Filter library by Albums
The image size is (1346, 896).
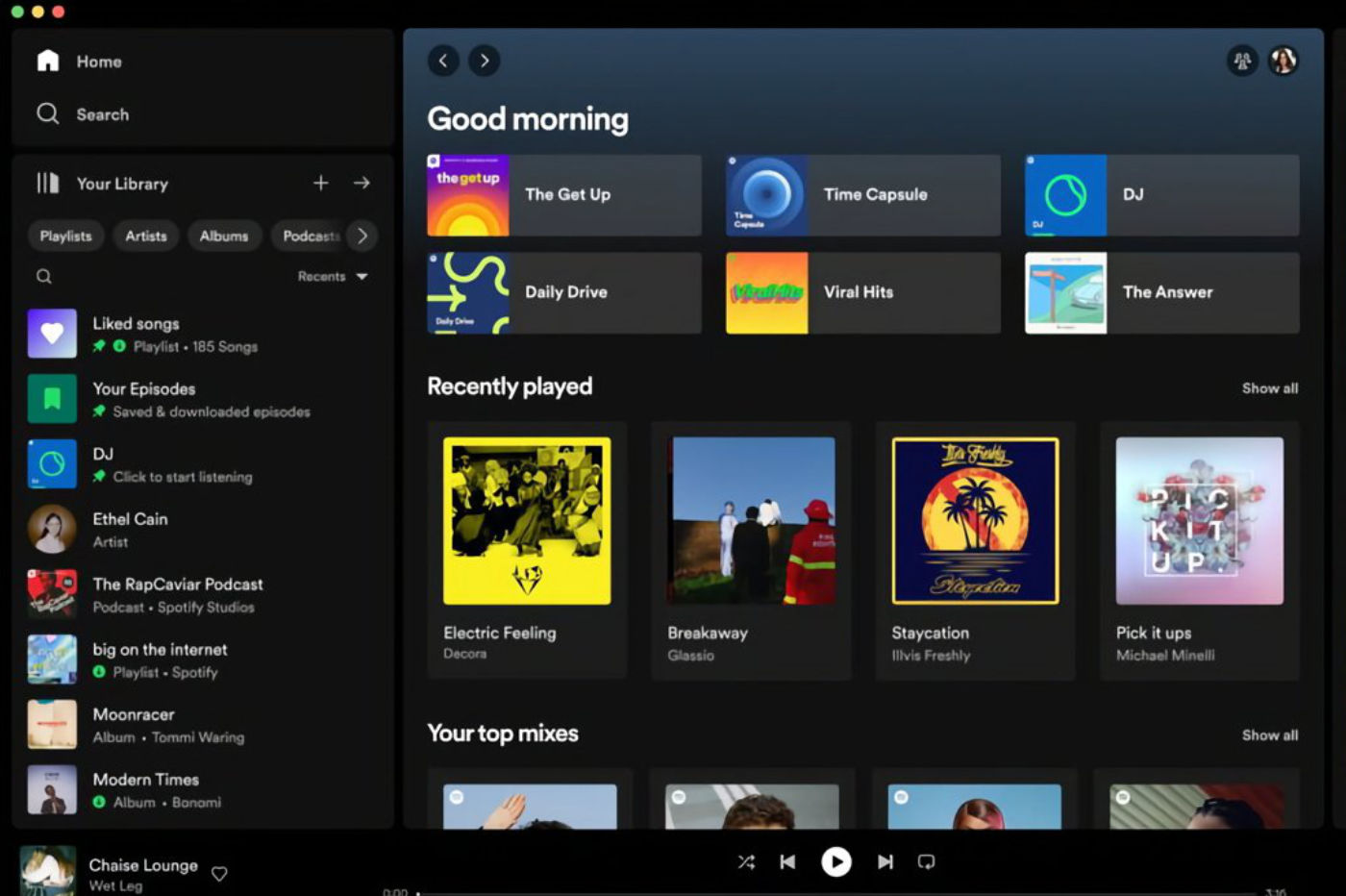pyautogui.click(x=224, y=236)
